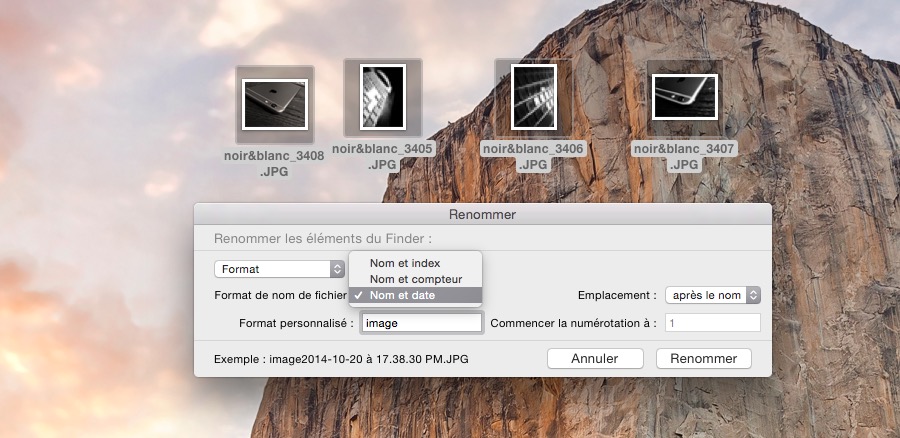Click the 'Emplacement :' label

tap(617, 295)
